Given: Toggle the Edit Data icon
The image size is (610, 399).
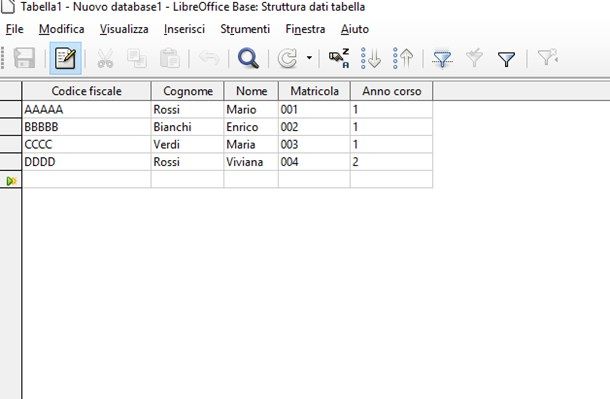Looking at the screenshot, I should pyautogui.click(x=65, y=58).
